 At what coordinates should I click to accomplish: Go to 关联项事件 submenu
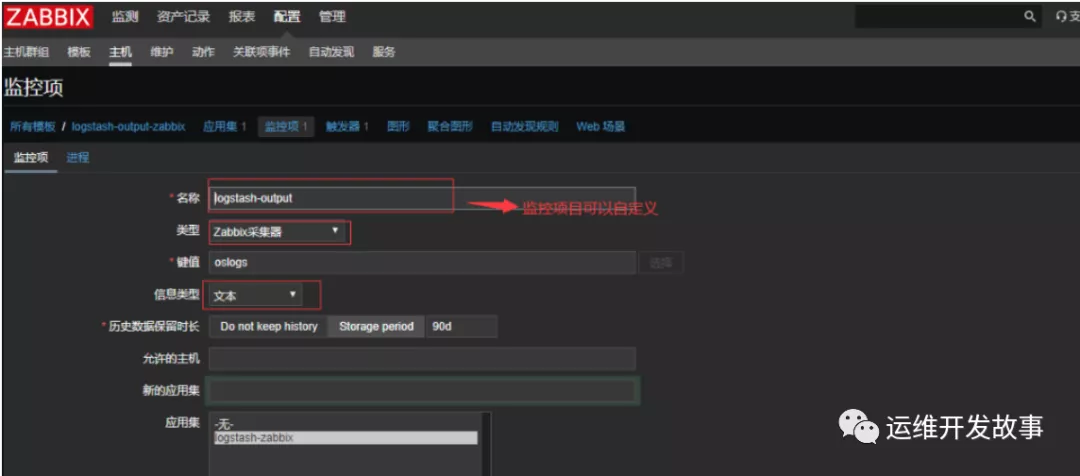coord(262,52)
